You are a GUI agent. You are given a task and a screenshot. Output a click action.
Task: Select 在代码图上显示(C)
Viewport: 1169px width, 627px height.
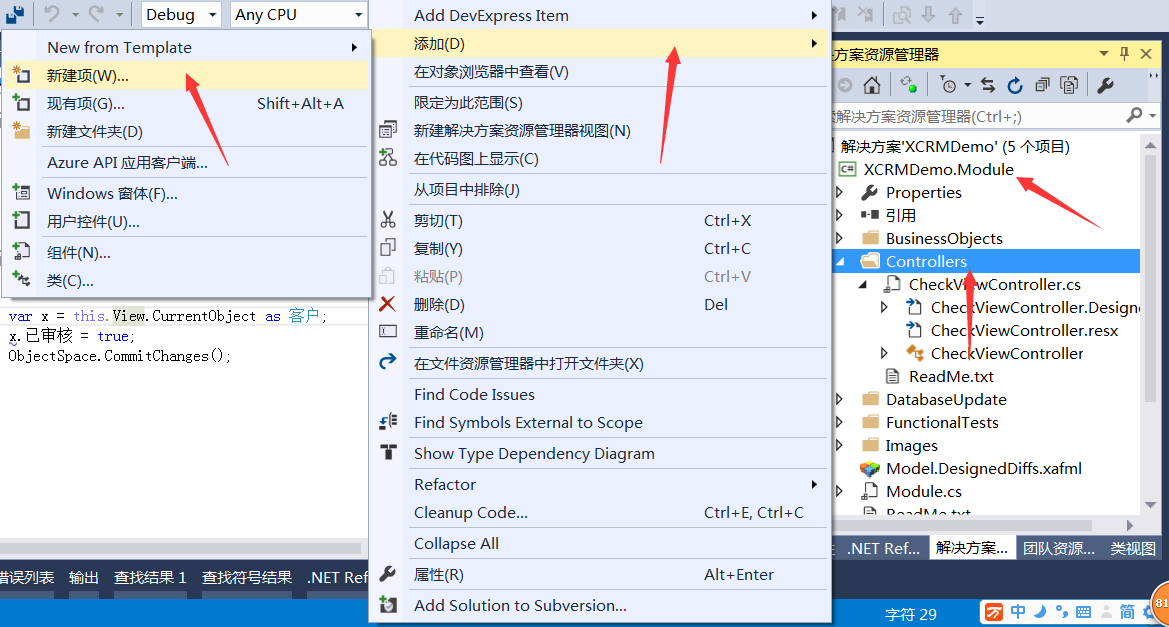pyautogui.click(x=600, y=159)
